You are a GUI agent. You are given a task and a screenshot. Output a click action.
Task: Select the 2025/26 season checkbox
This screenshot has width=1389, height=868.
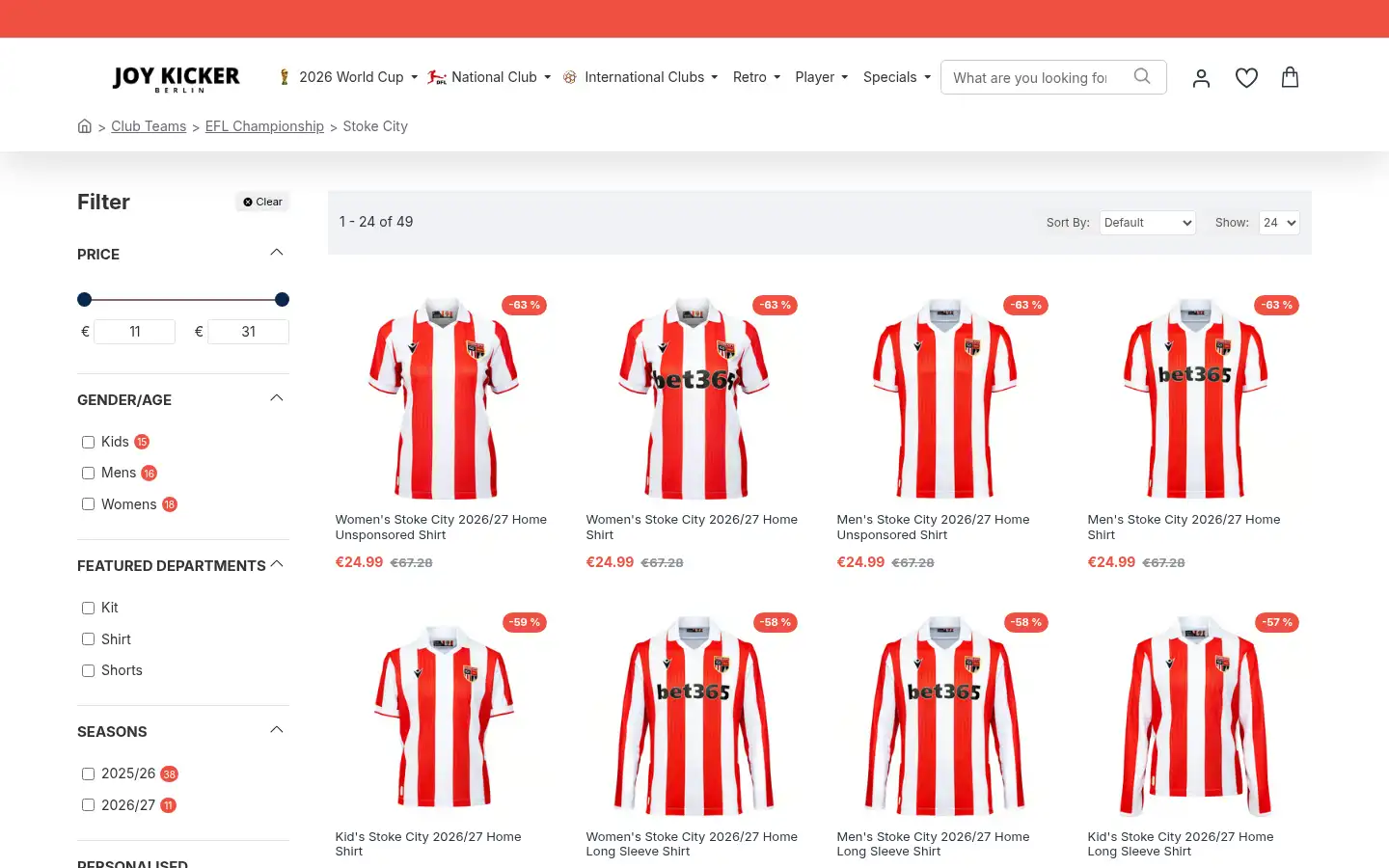coord(88,773)
